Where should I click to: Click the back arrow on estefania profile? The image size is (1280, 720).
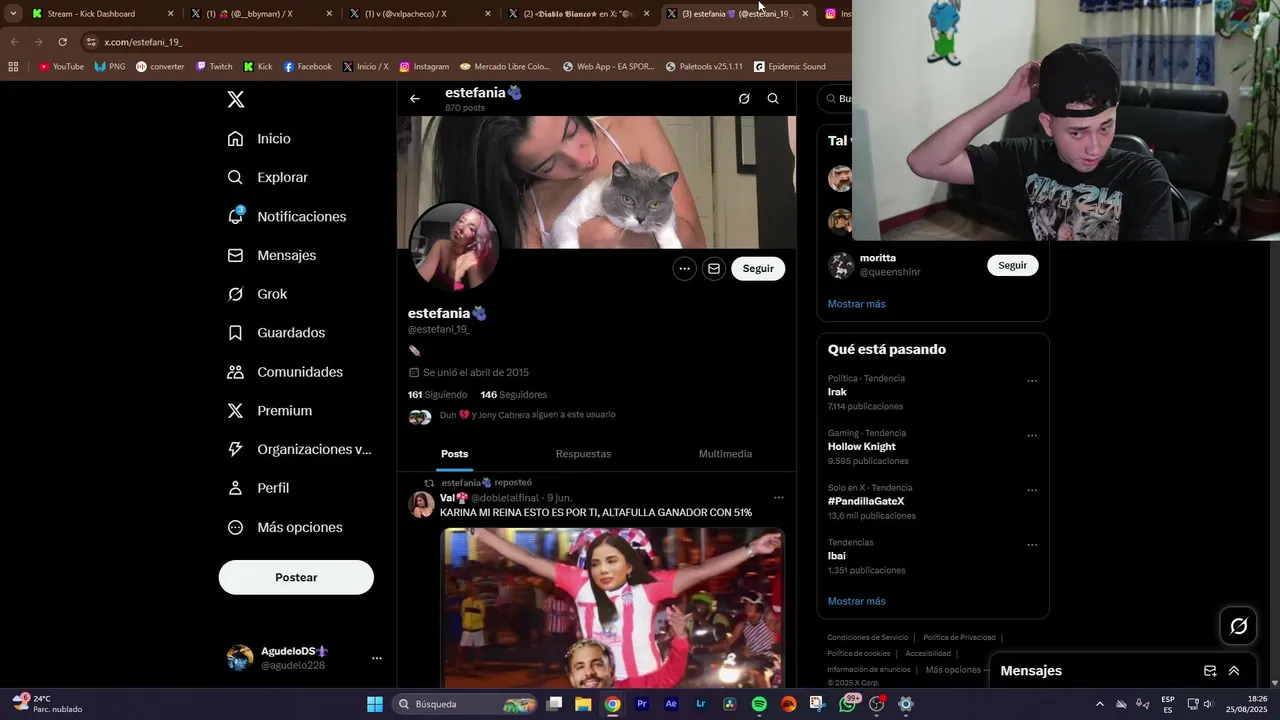(x=415, y=99)
